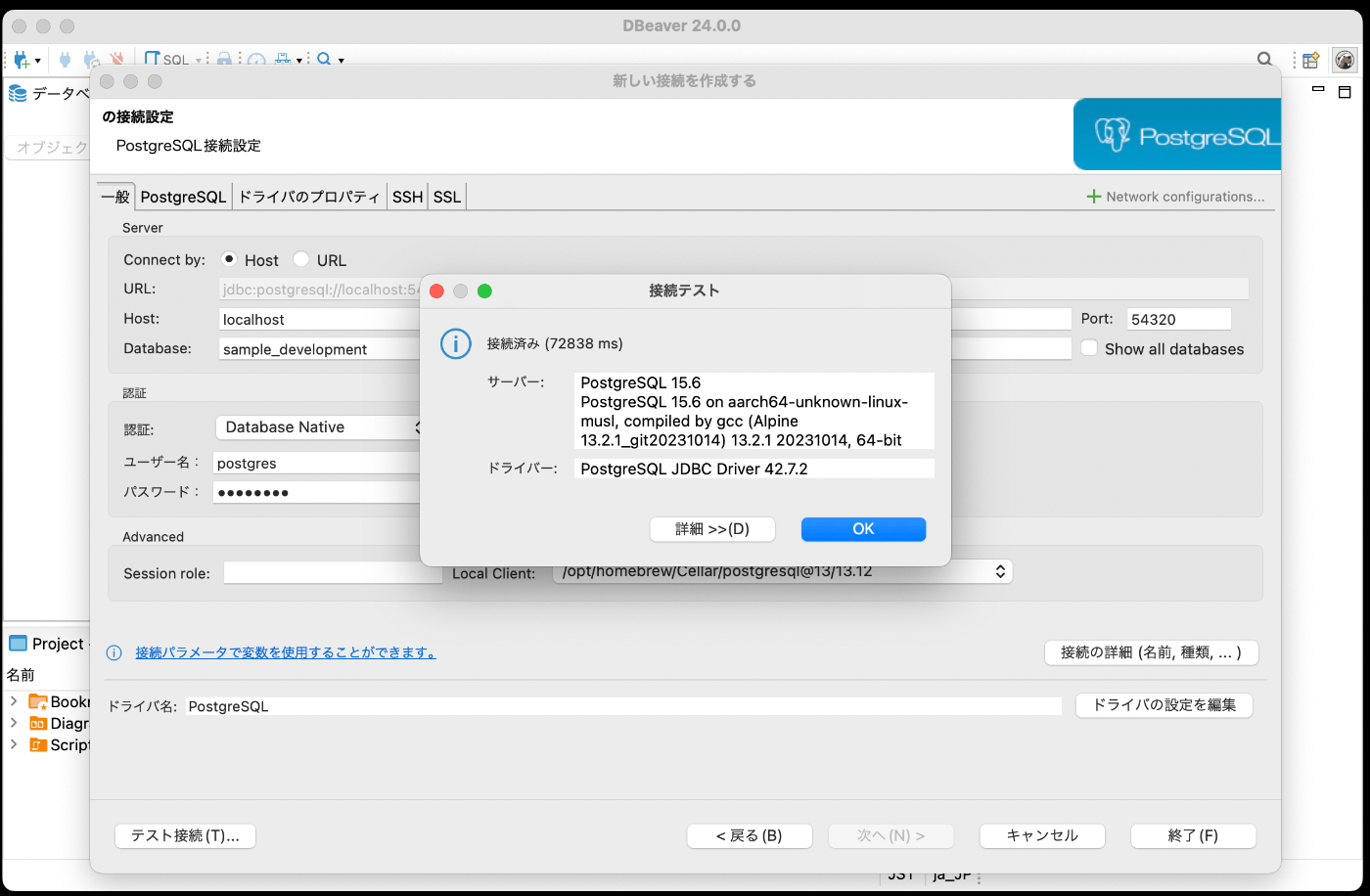Click the ドライバの設定を編集 button

point(1164,705)
